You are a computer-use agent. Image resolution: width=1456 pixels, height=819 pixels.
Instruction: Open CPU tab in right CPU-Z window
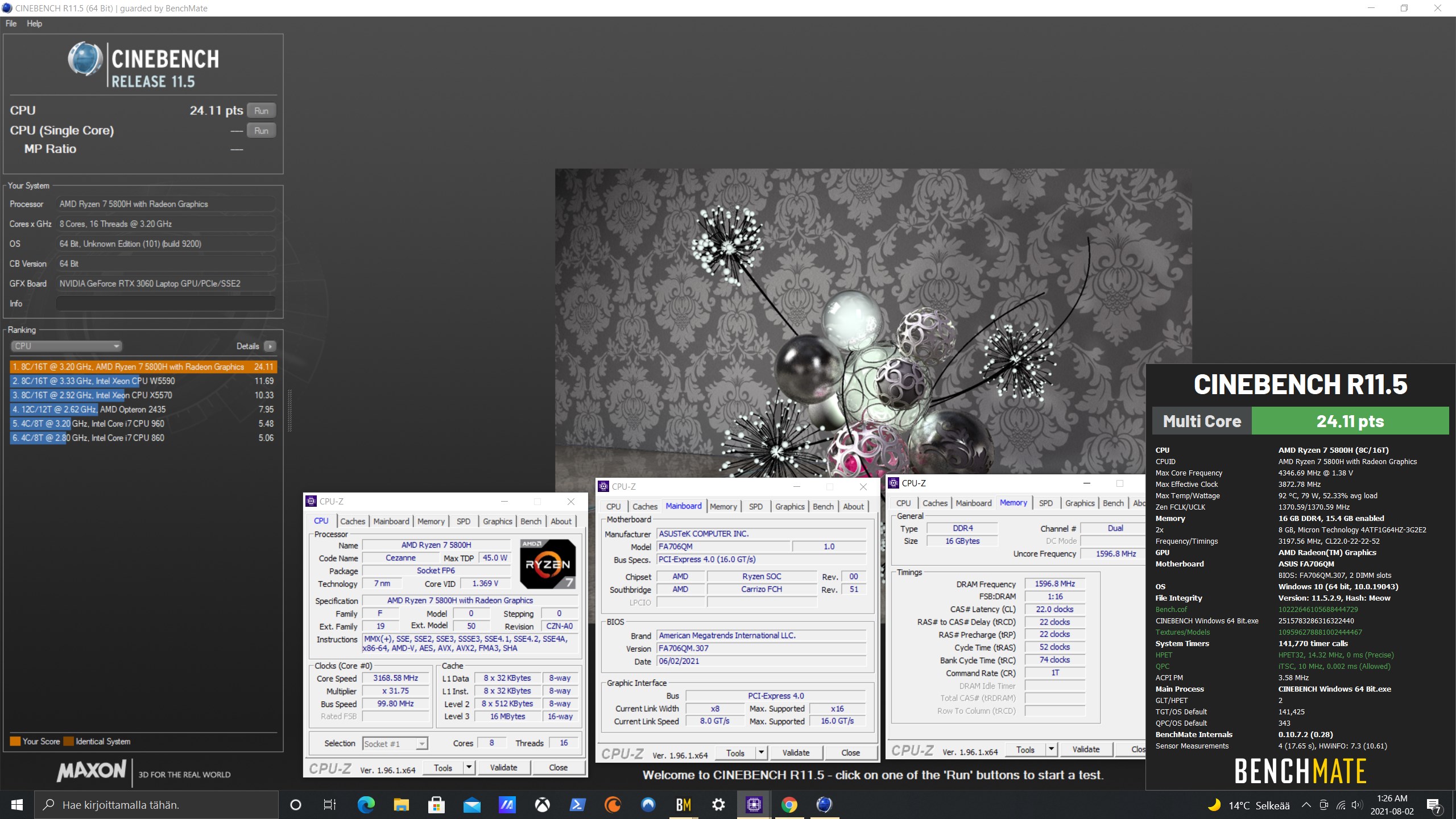pyautogui.click(x=903, y=503)
